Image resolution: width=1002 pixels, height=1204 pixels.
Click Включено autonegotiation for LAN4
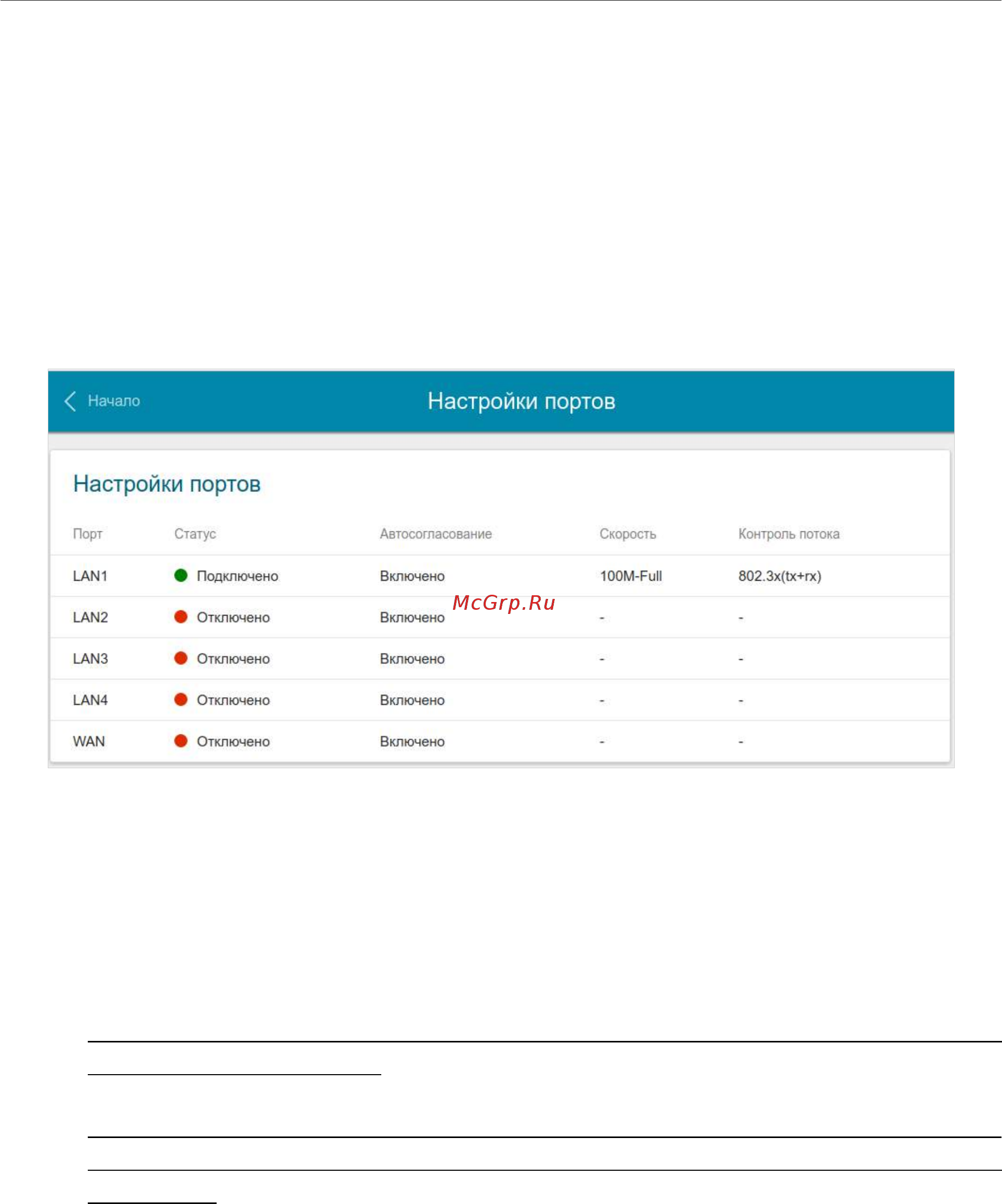[x=412, y=700]
